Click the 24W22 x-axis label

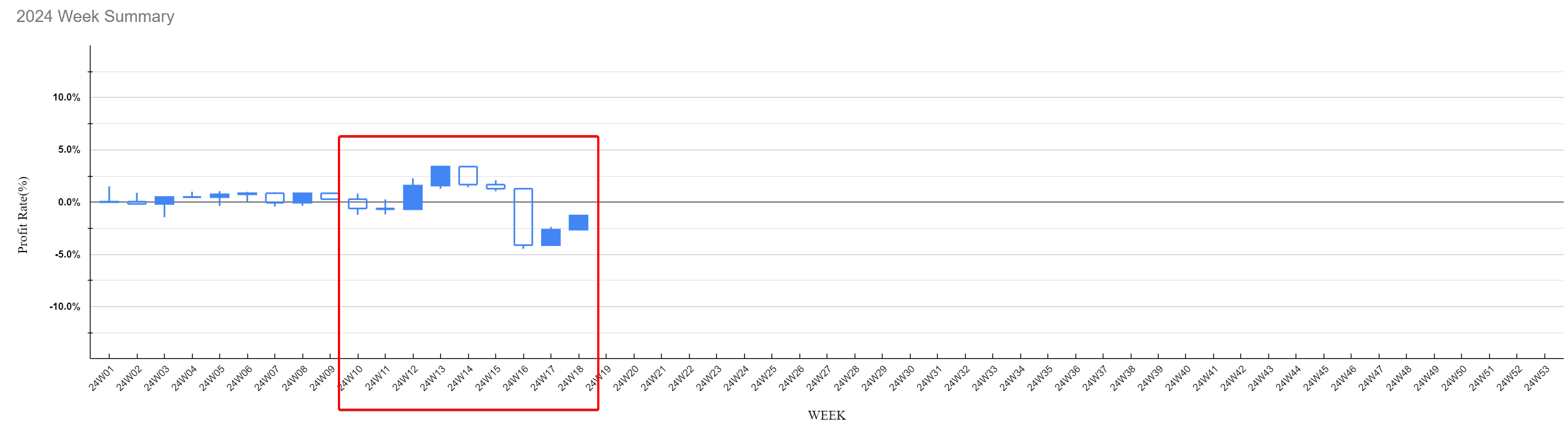pos(681,378)
